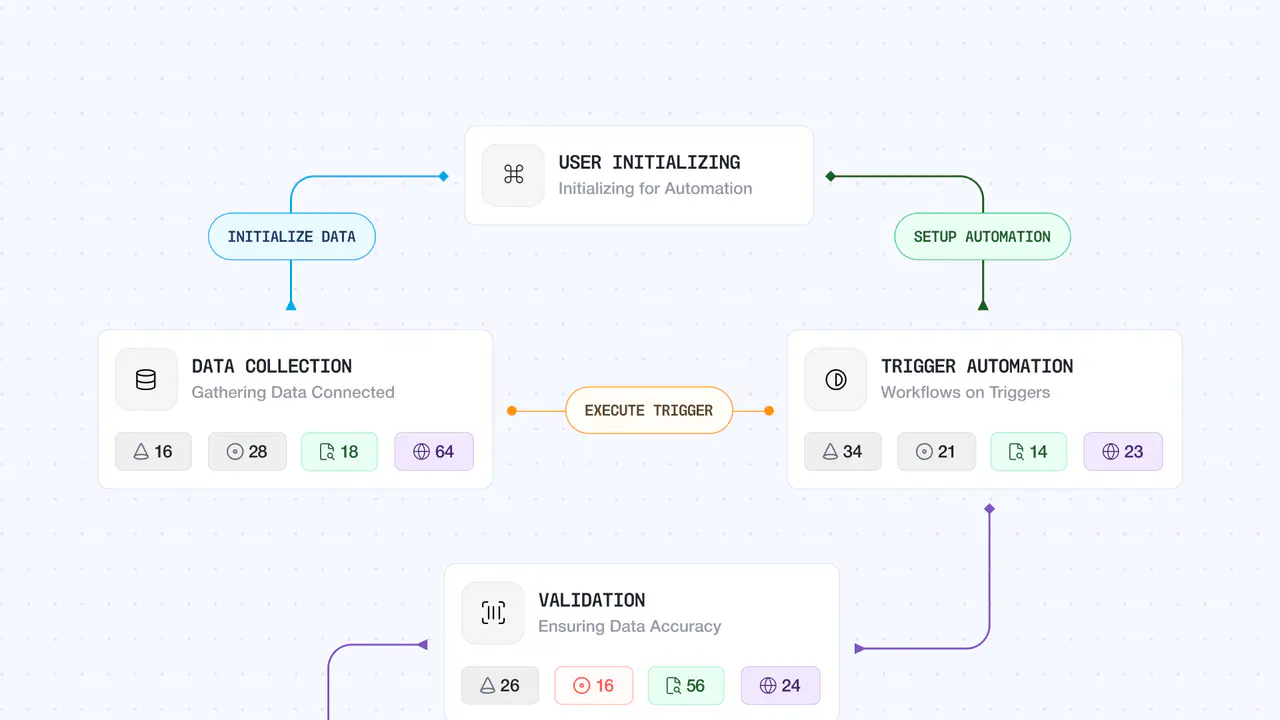Click the "TRIGGER AUTOMATION" node title
This screenshot has width=1280, height=720.
[x=977, y=366]
